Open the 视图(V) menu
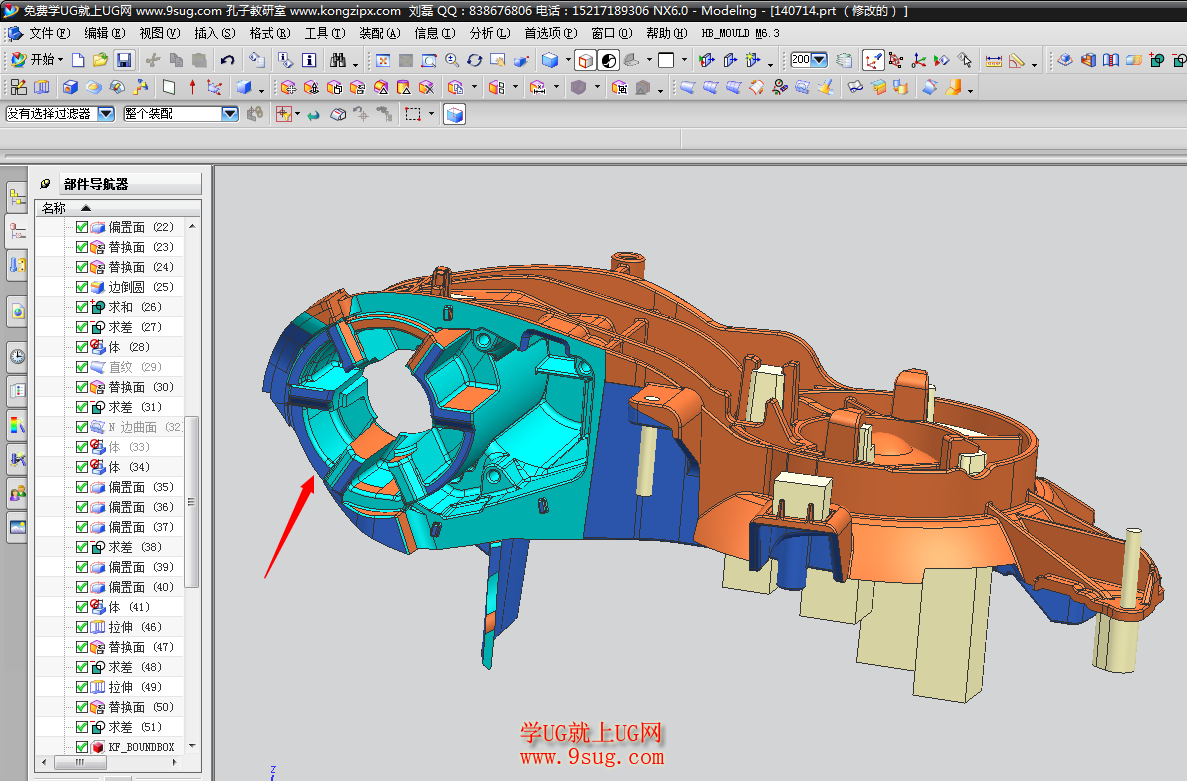 (x=160, y=33)
